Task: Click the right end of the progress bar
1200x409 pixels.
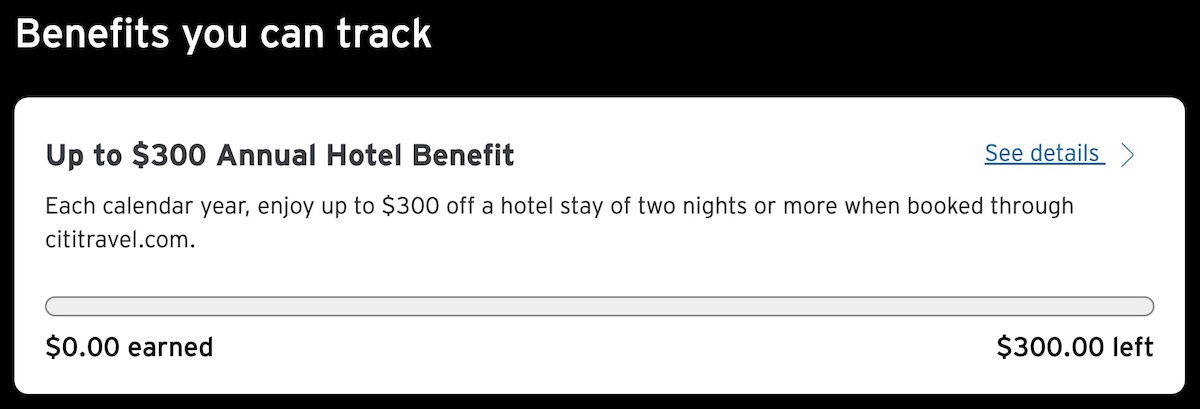Action: click(x=1148, y=306)
